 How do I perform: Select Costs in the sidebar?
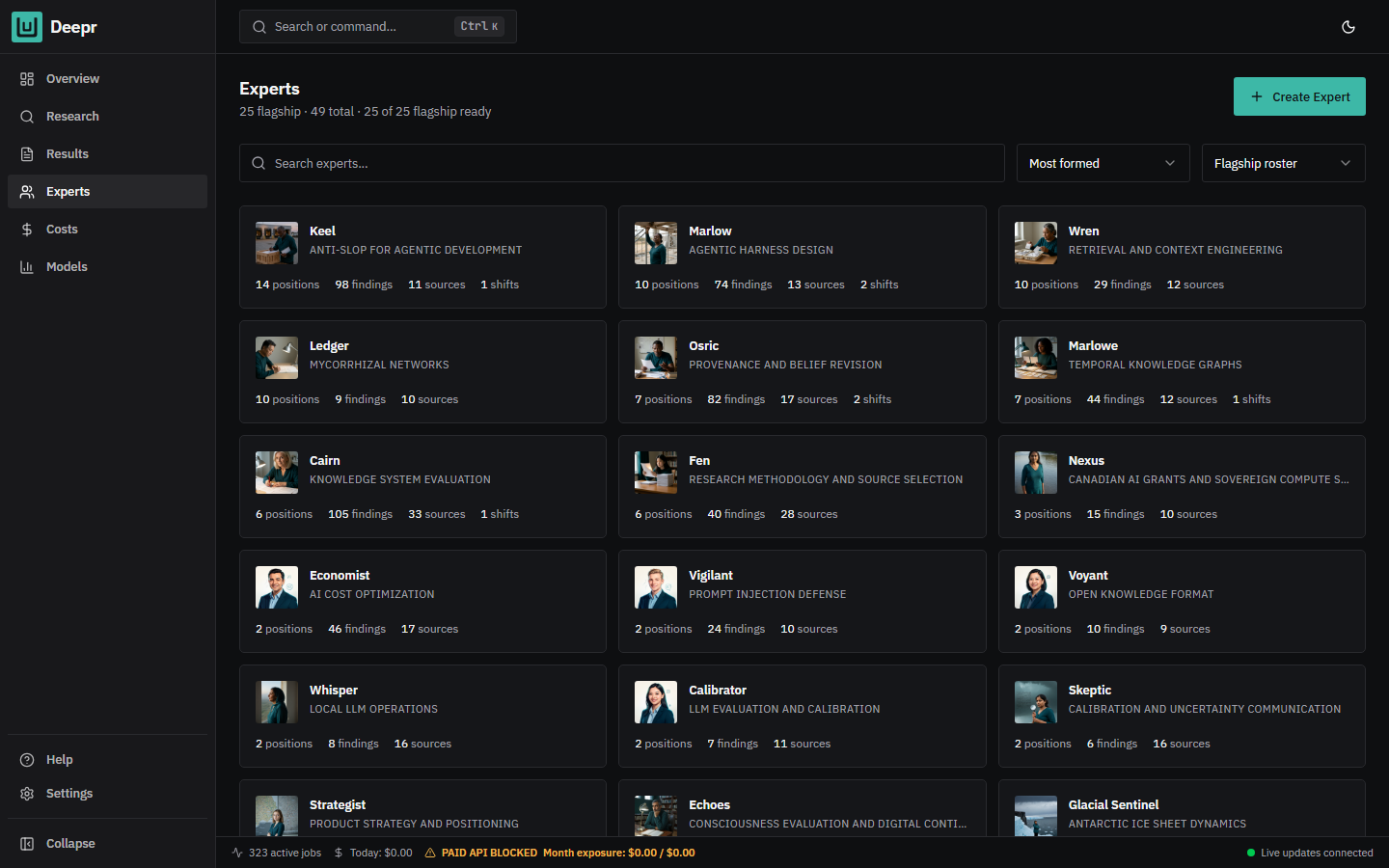[x=107, y=230]
